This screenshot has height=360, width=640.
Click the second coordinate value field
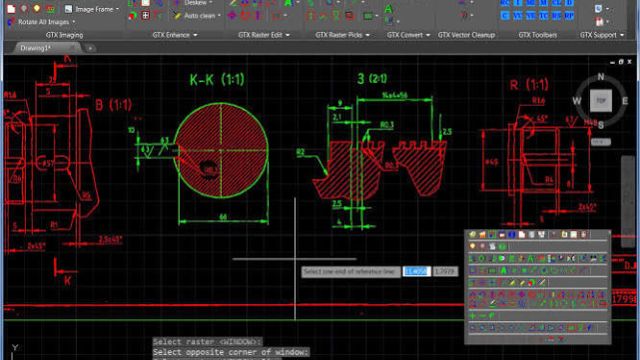click(x=445, y=271)
